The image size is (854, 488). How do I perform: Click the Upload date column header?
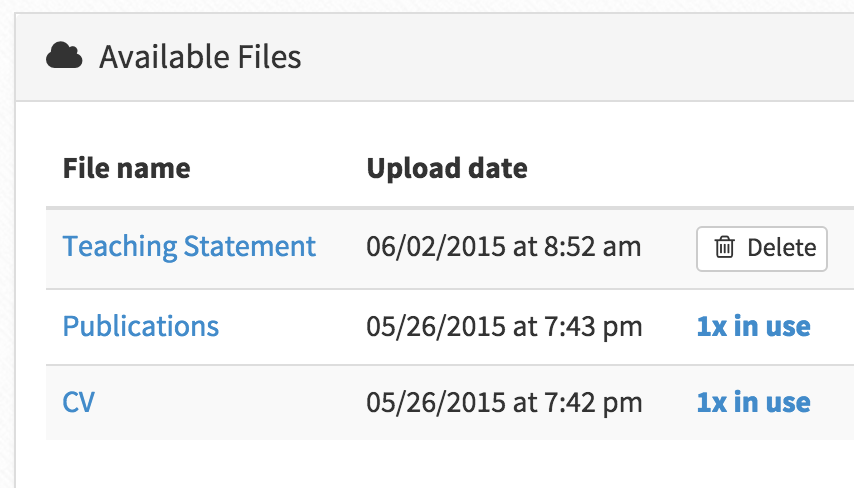(447, 168)
